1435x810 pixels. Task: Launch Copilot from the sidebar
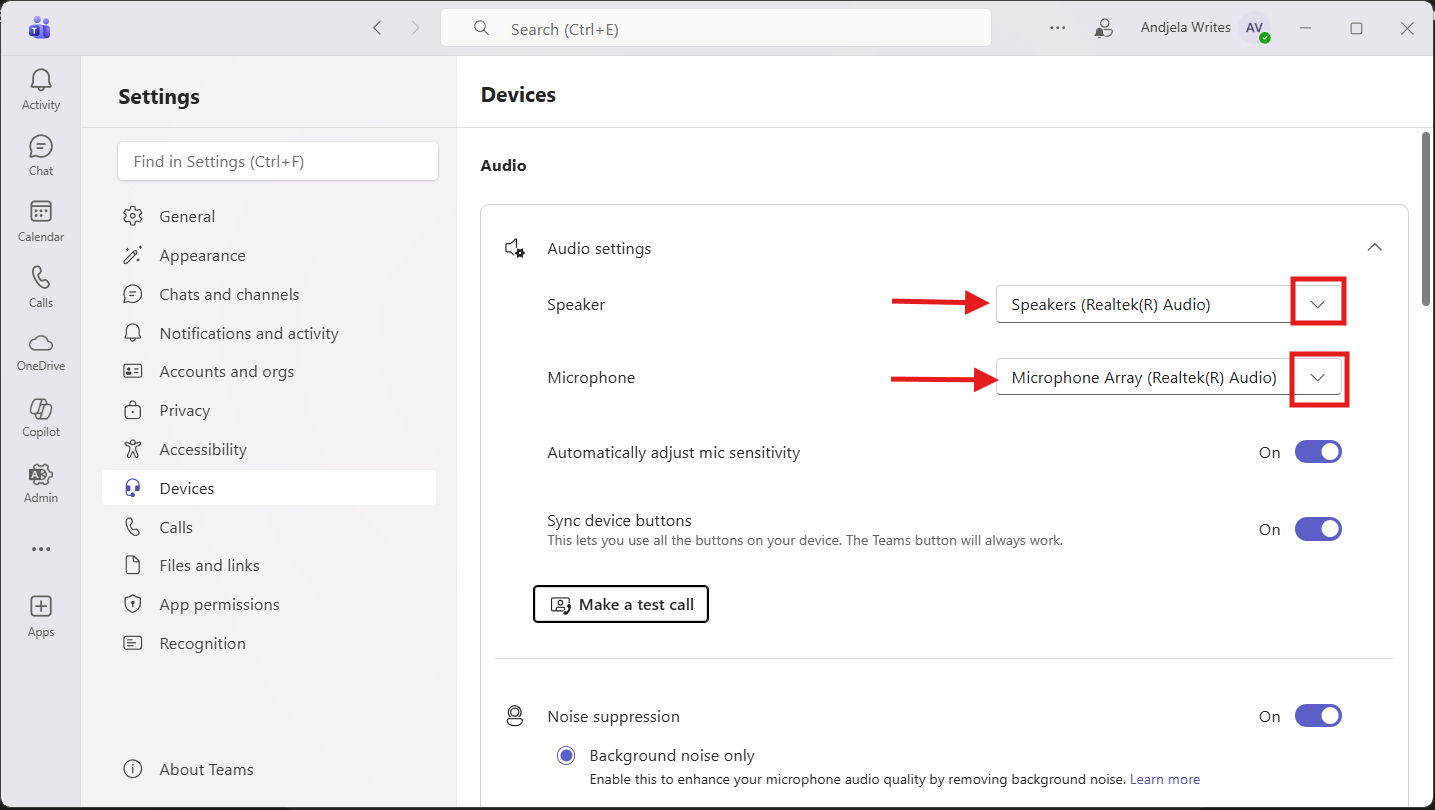coord(41,417)
